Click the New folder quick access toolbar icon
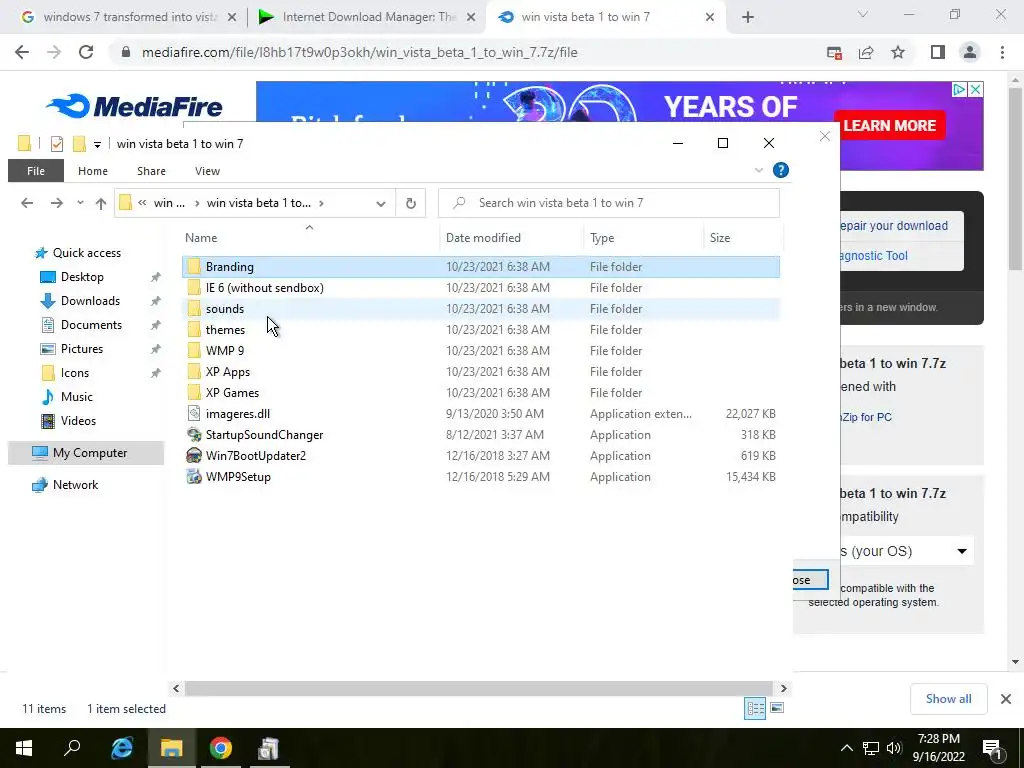 tap(79, 144)
